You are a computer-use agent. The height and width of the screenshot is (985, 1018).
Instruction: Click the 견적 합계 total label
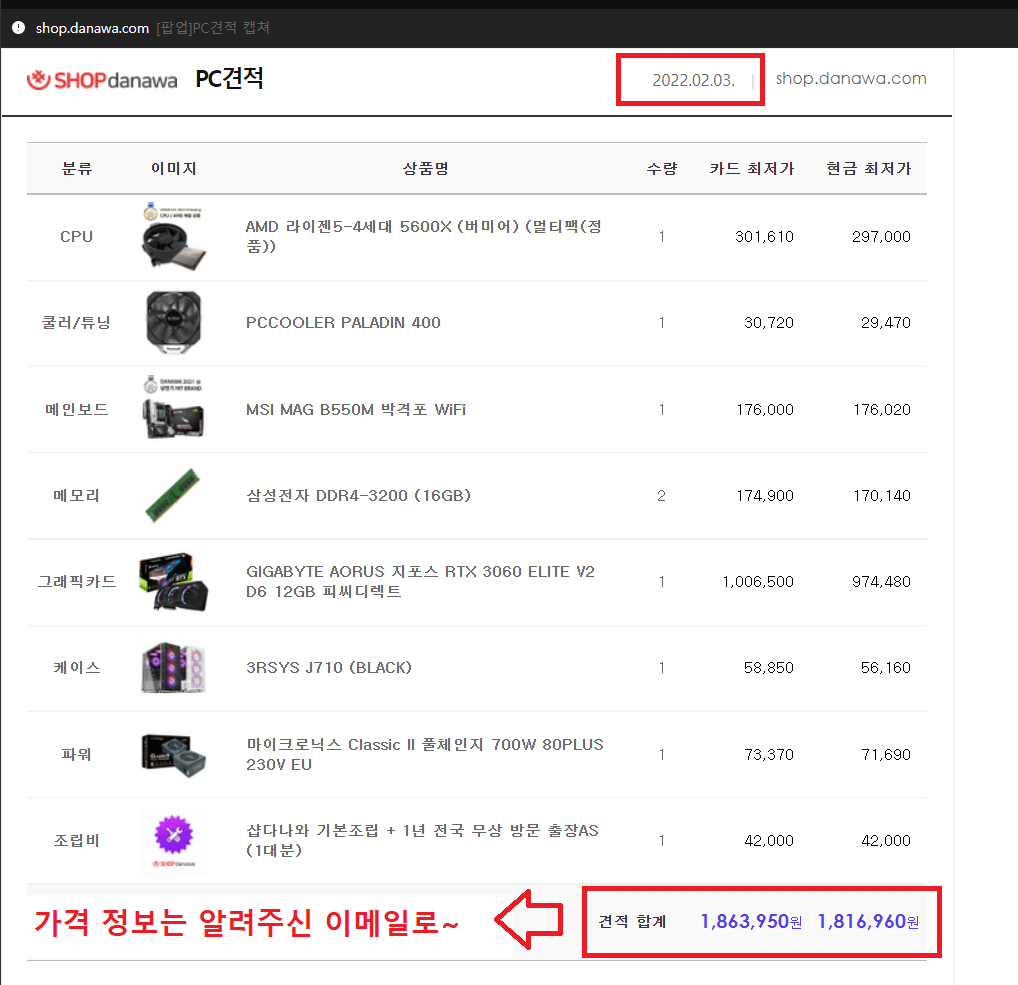pos(632,921)
